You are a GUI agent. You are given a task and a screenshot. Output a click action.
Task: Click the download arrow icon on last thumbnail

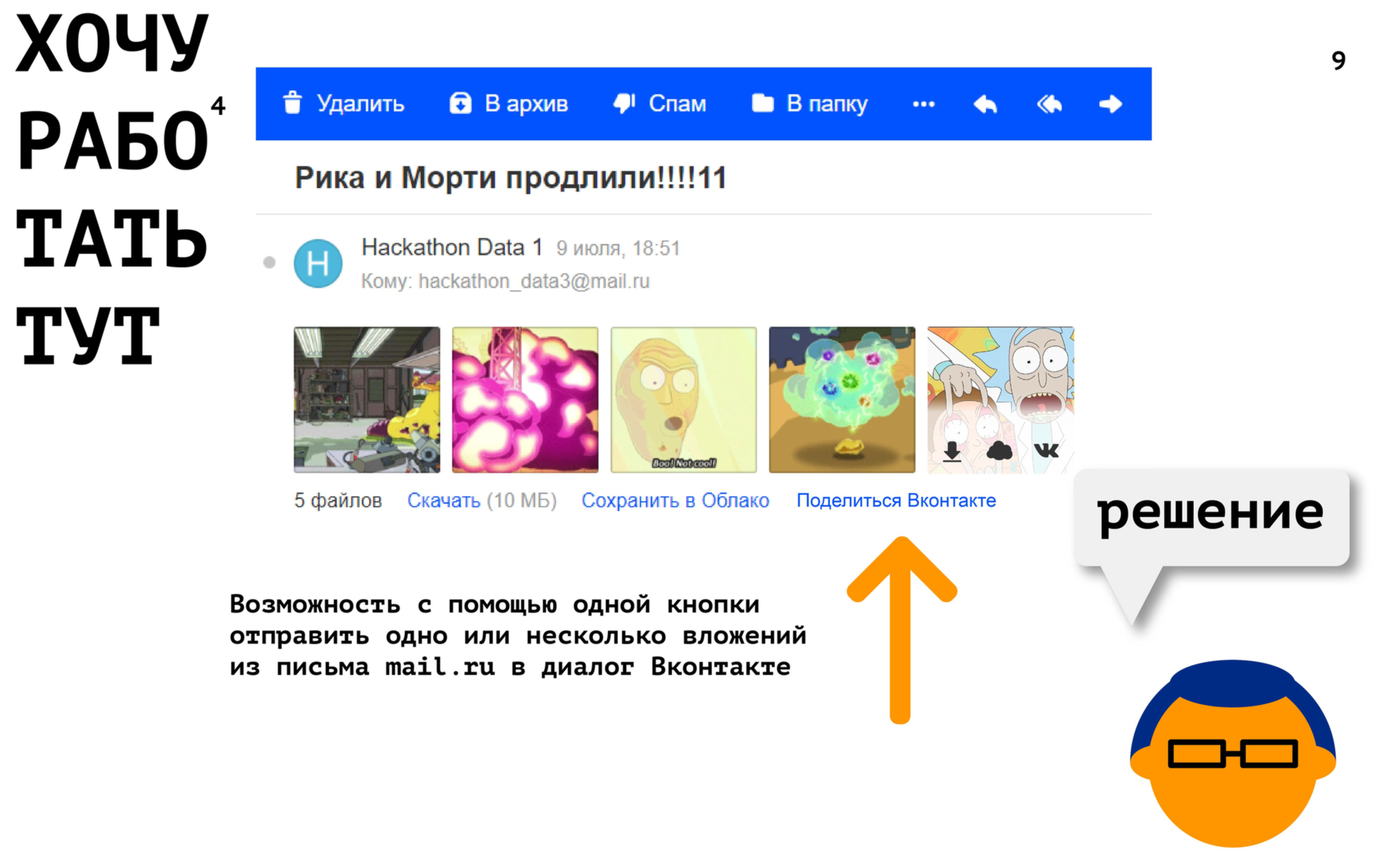(x=952, y=451)
